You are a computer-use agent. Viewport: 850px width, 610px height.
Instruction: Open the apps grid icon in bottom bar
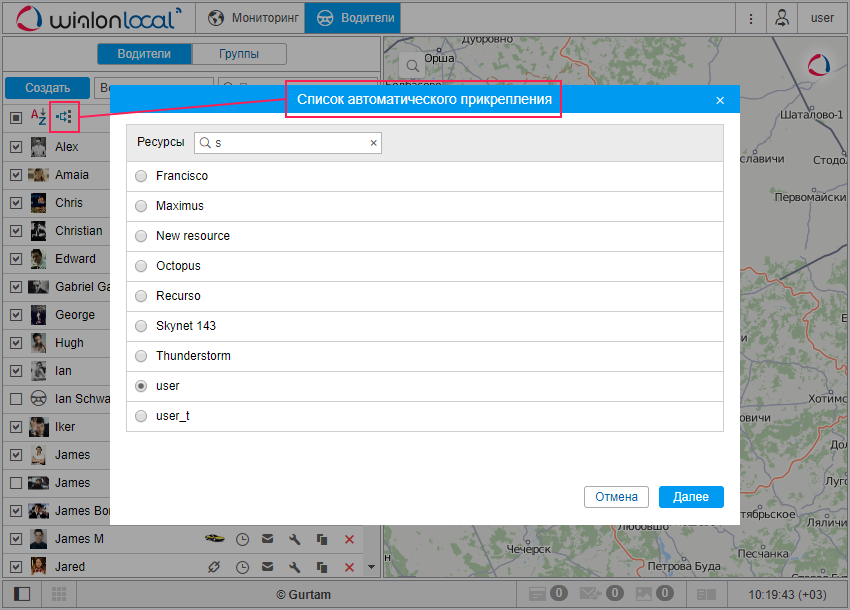pyautogui.click(x=59, y=594)
